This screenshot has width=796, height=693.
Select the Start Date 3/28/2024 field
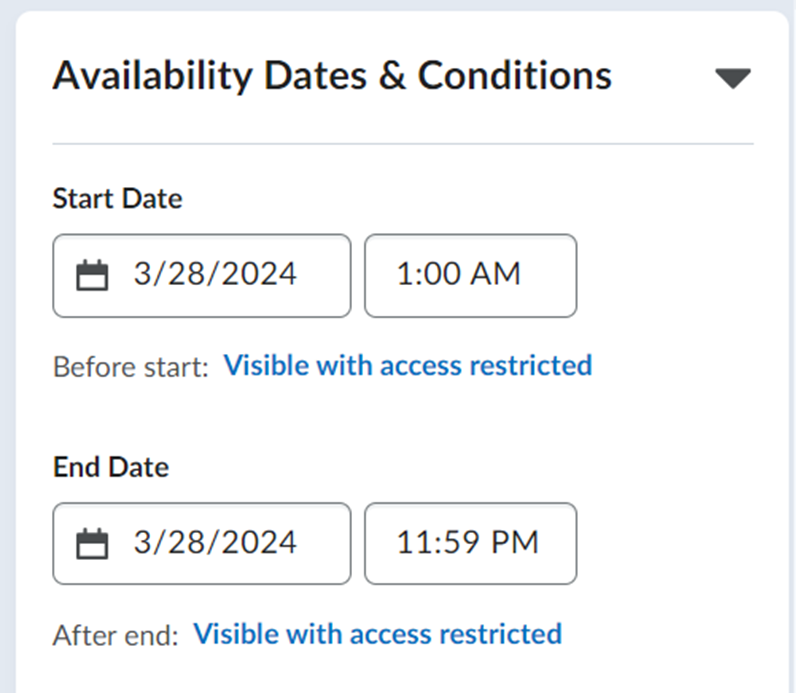[x=202, y=276]
